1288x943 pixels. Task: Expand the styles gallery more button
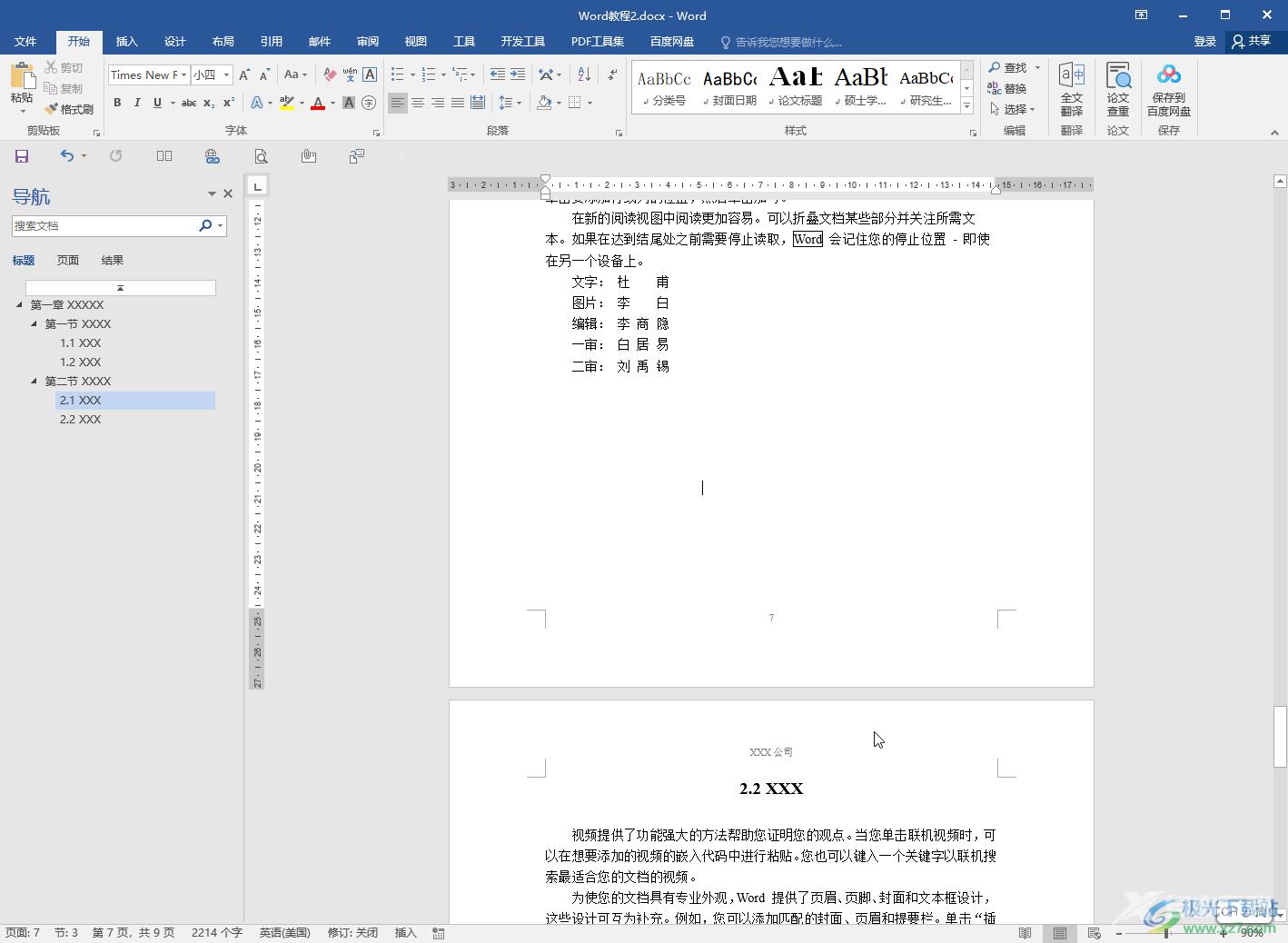point(967,106)
